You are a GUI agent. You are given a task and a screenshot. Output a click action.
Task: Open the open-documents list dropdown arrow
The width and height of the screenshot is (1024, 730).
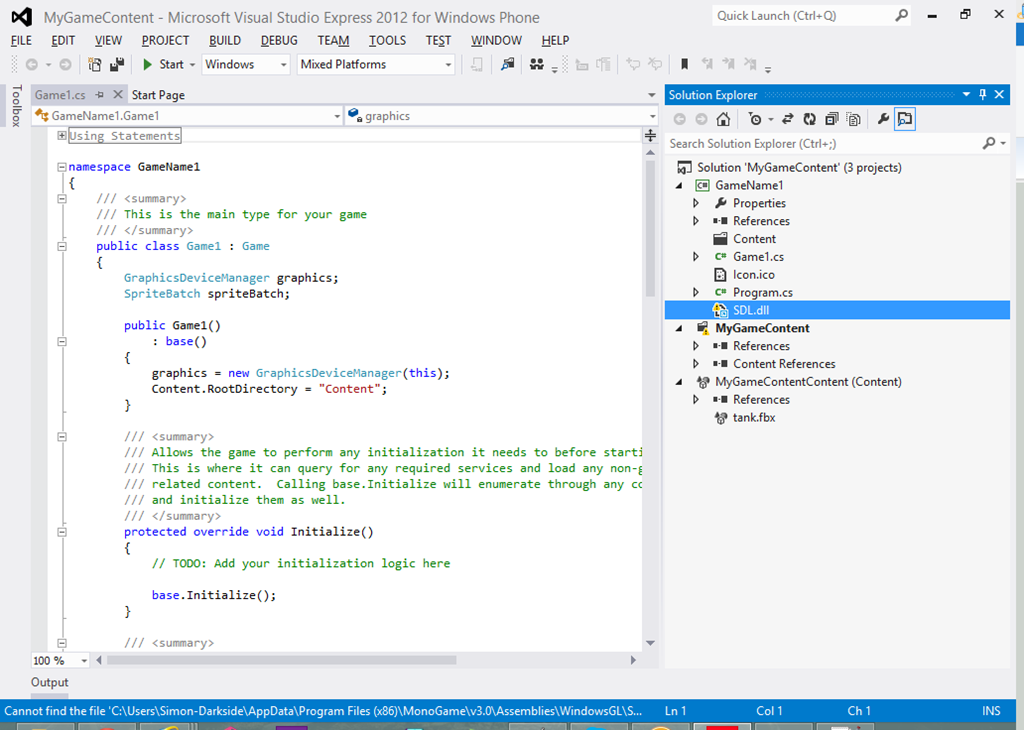point(651,95)
